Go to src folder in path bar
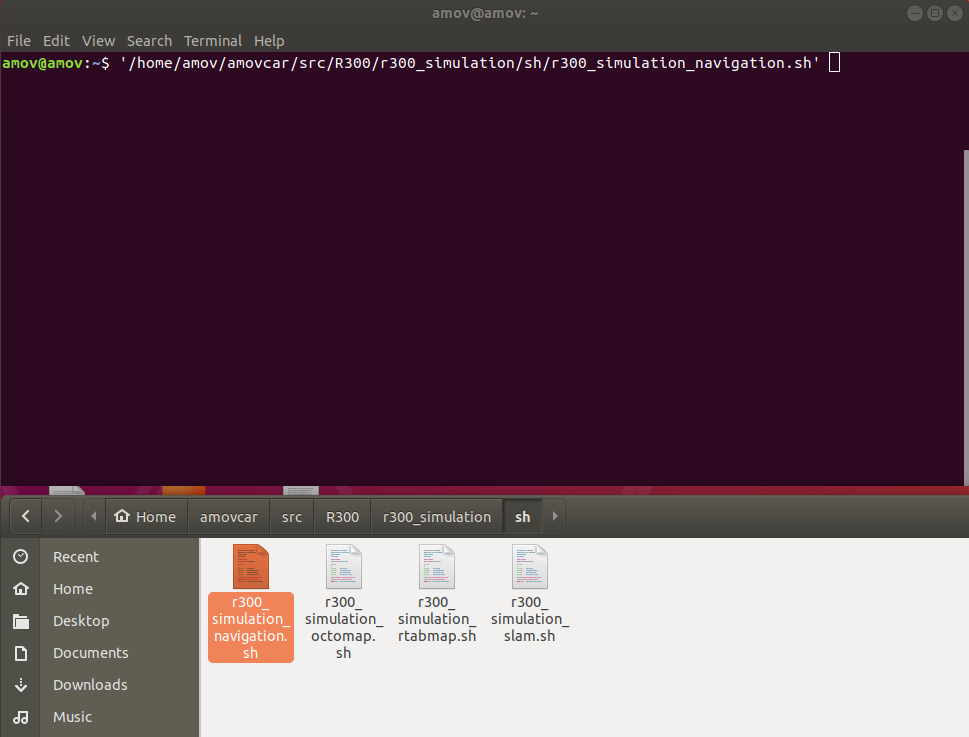The width and height of the screenshot is (969, 737). [292, 516]
